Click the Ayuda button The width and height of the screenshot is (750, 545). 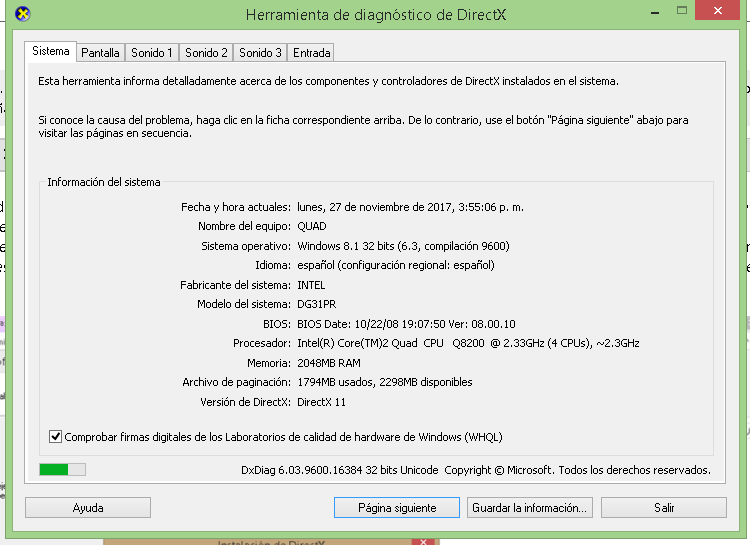pyautogui.click(x=88, y=508)
